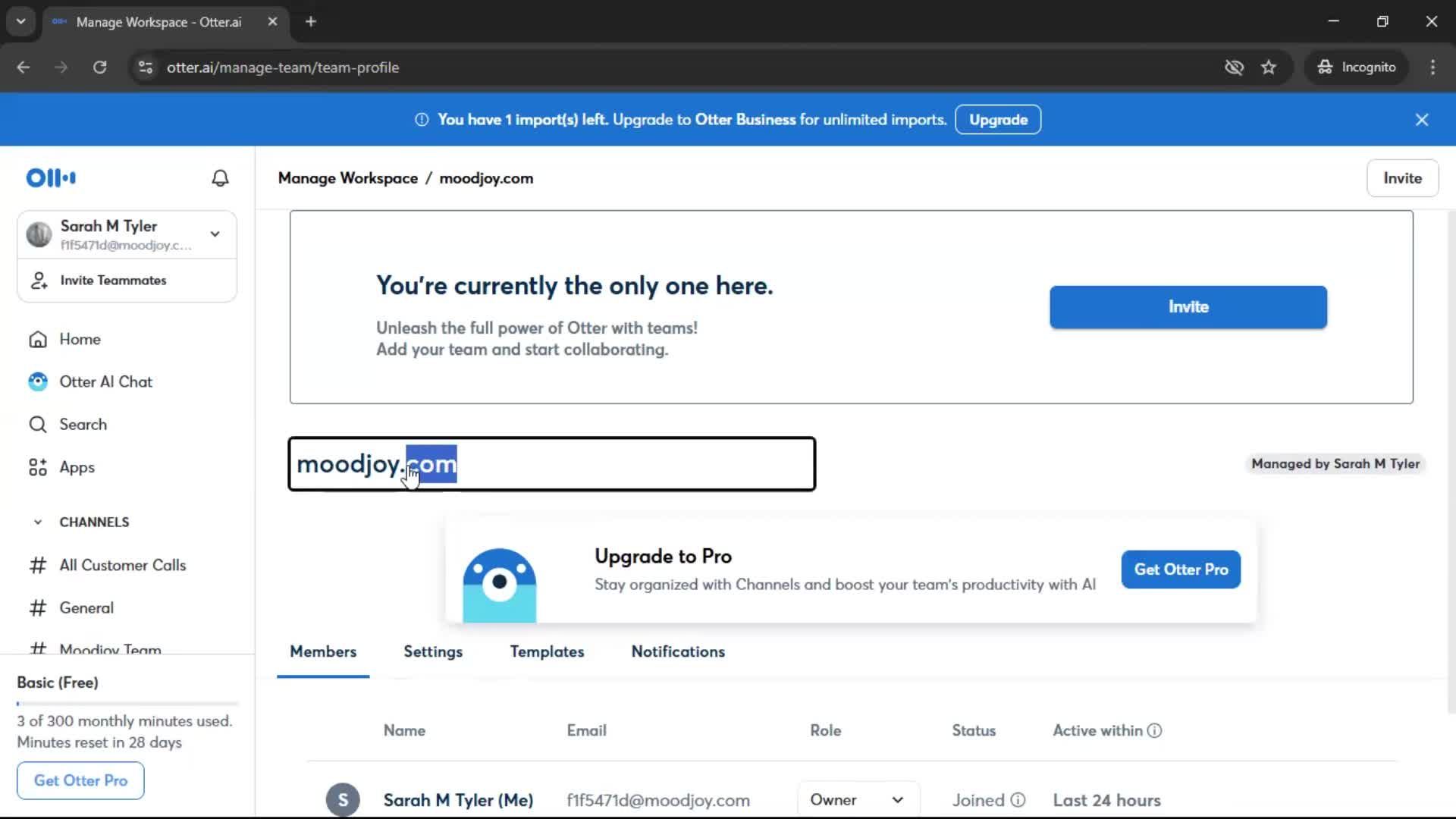
Task: Click the Managed by Sarah M Tyler badge
Action: [x=1335, y=464]
